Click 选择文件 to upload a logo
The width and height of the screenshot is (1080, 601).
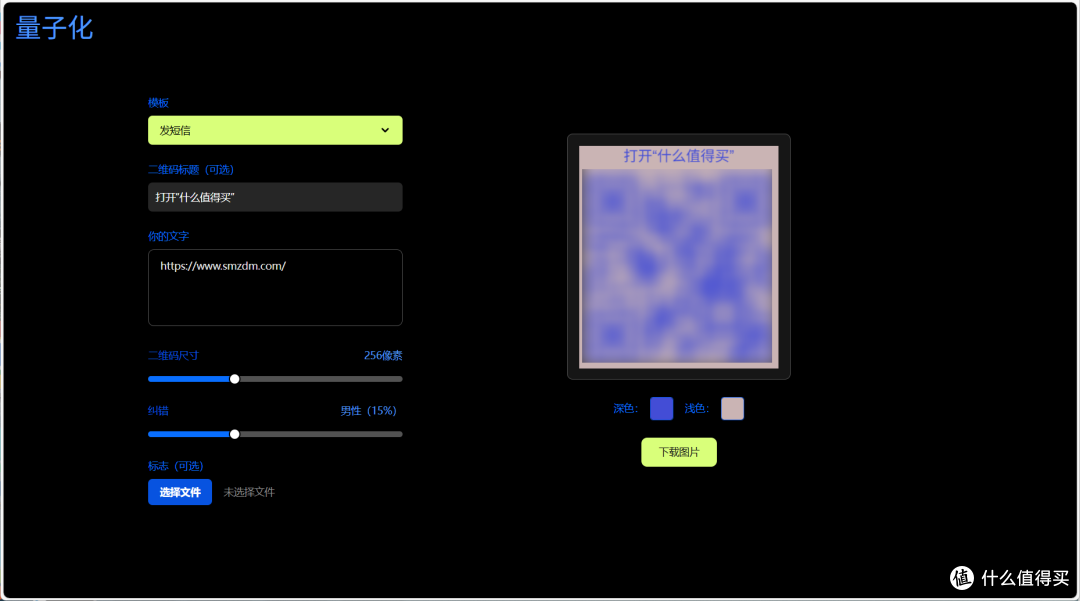[x=180, y=492]
